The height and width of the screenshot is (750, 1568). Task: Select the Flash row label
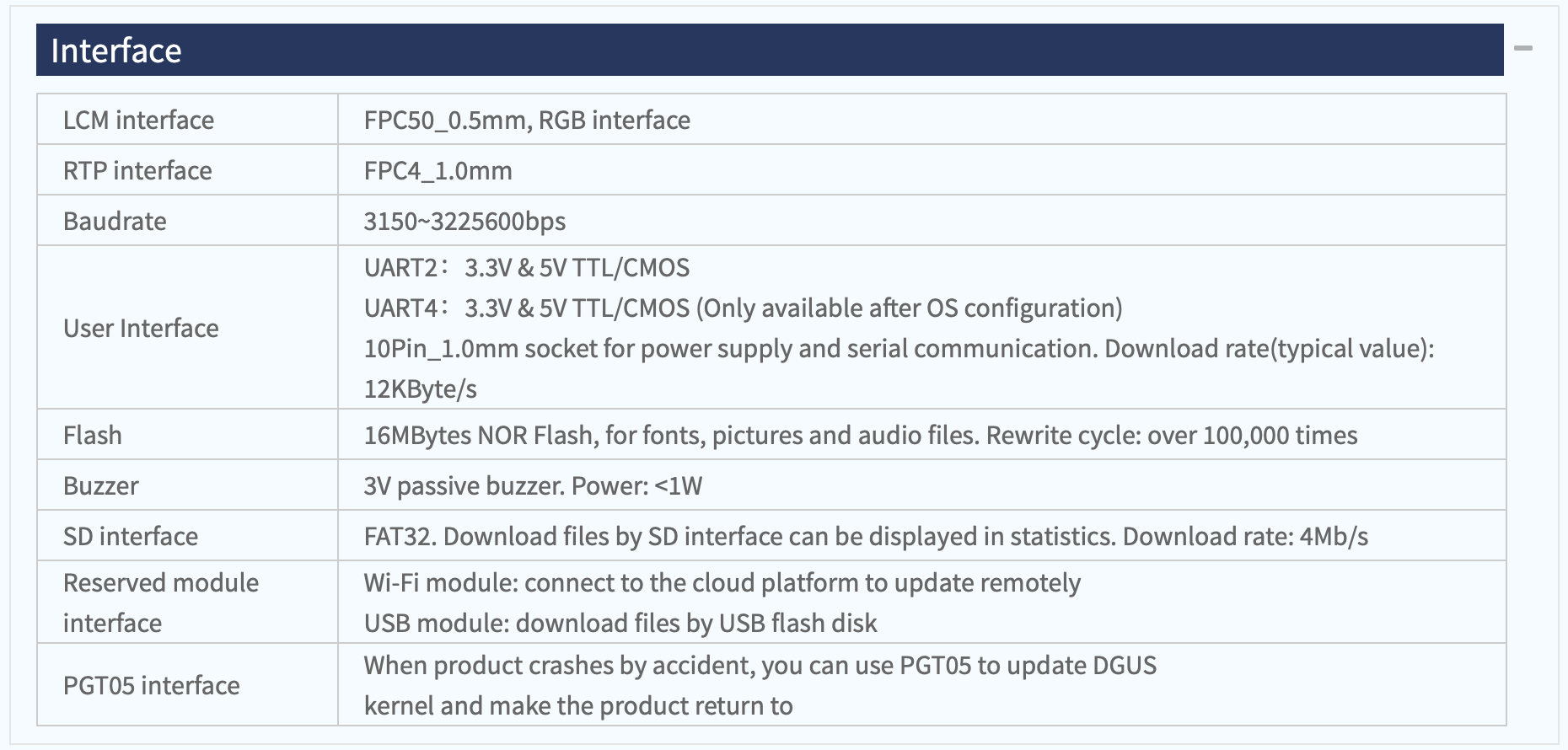(93, 435)
